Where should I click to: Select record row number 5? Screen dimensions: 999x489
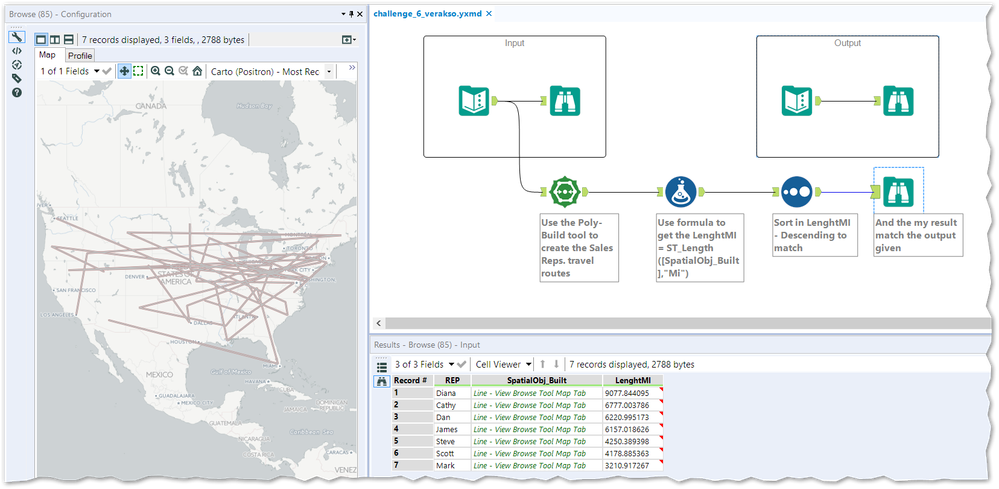click(x=412, y=441)
